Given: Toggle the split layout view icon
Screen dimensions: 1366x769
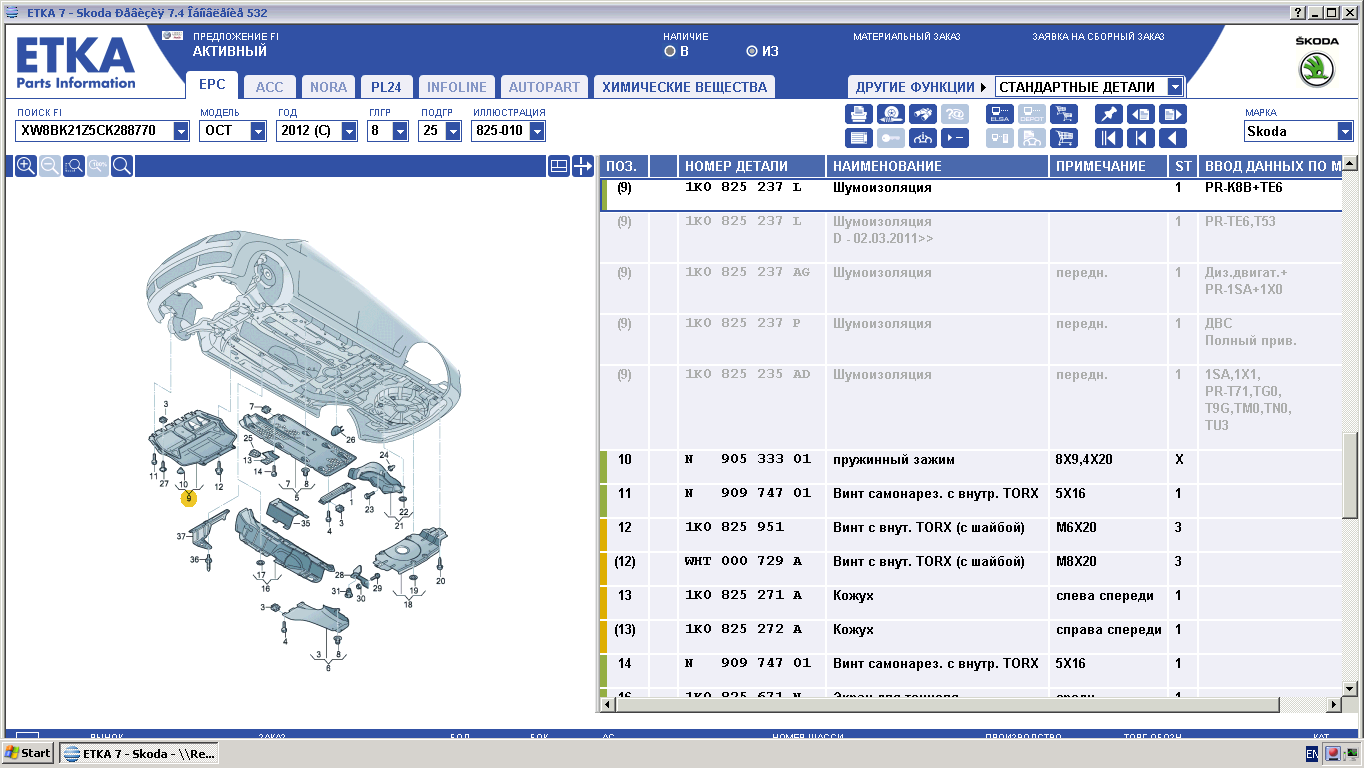Looking at the screenshot, I should 559,166.
